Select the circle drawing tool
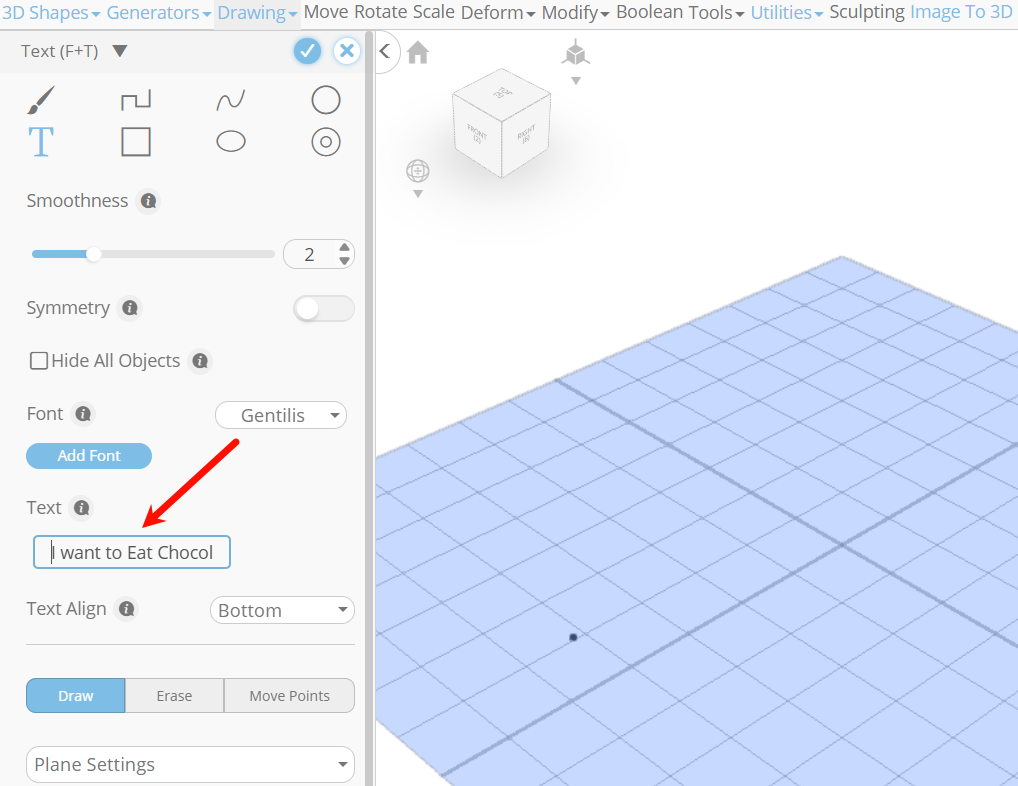This screenshot has height=786, width=1018. [326, 100]
